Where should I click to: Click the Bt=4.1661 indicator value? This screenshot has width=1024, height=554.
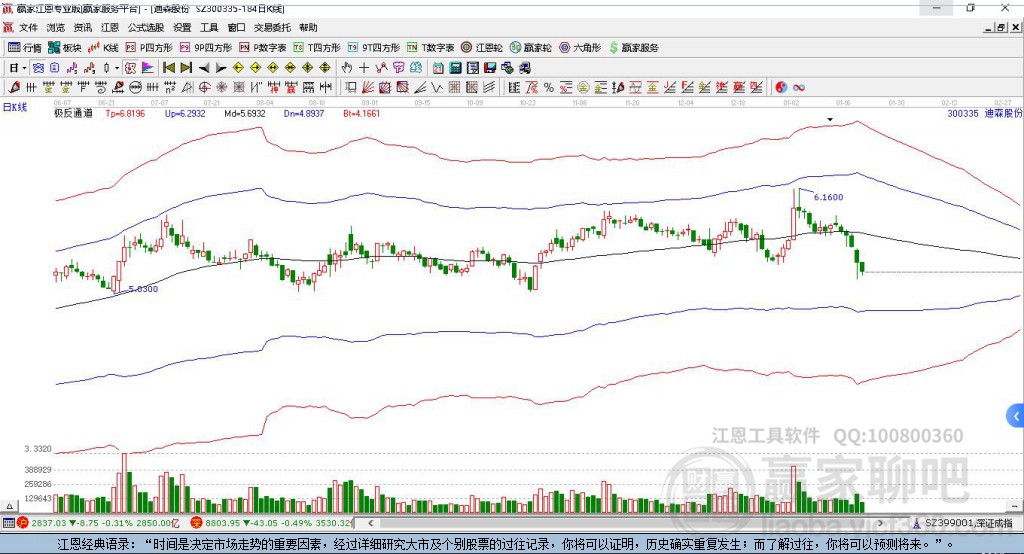361,114
